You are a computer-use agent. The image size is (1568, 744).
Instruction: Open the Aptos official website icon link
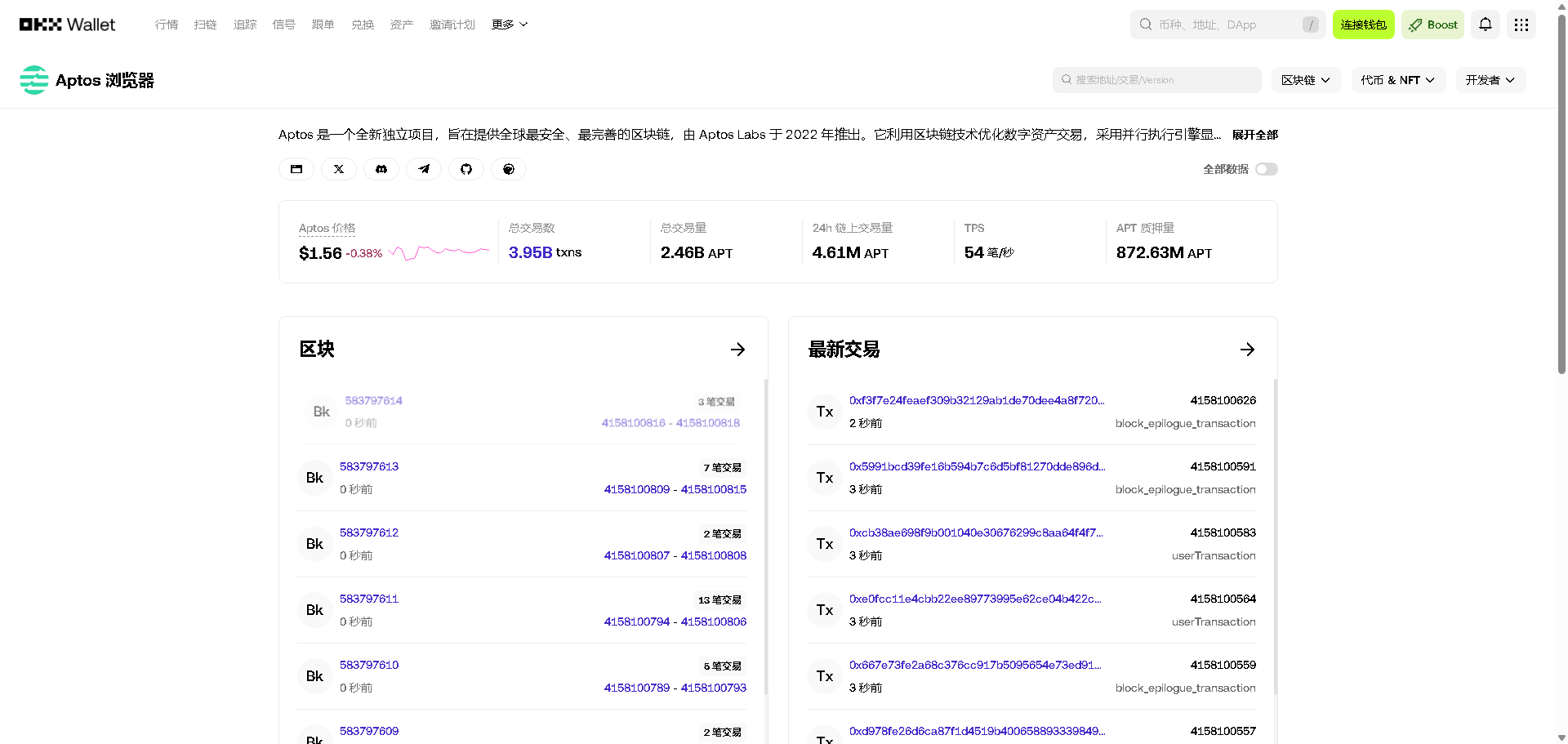(x=296, y=169)
